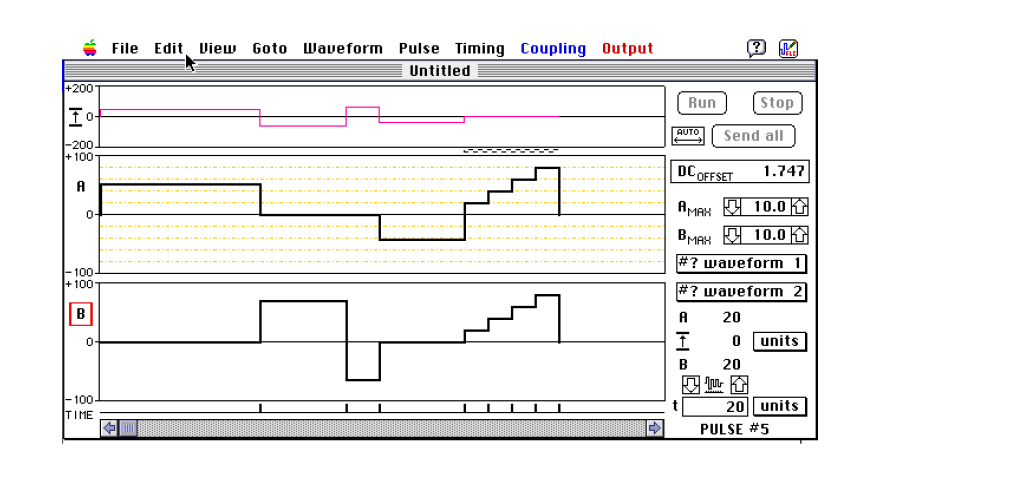Click the first time marker tick
This screenshot has height=497, width=1024.
point(260,408)
